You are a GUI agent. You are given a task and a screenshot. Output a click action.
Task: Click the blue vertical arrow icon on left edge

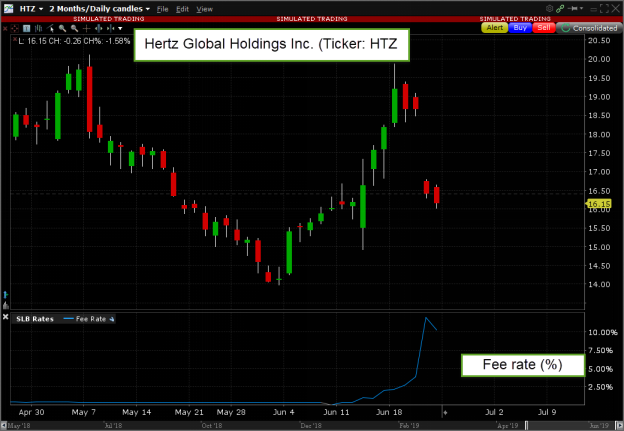click(x=6, y=294)
